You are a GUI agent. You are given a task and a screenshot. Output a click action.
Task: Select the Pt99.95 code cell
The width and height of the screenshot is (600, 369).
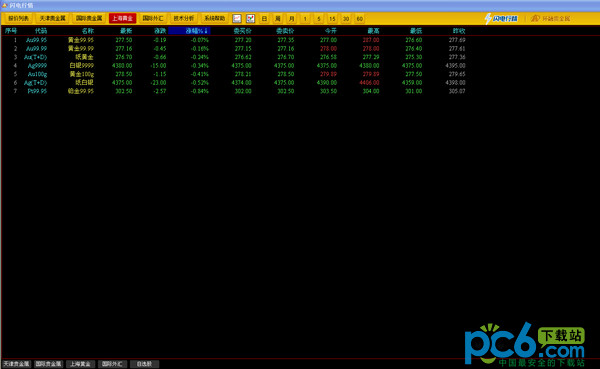point(37,91)
